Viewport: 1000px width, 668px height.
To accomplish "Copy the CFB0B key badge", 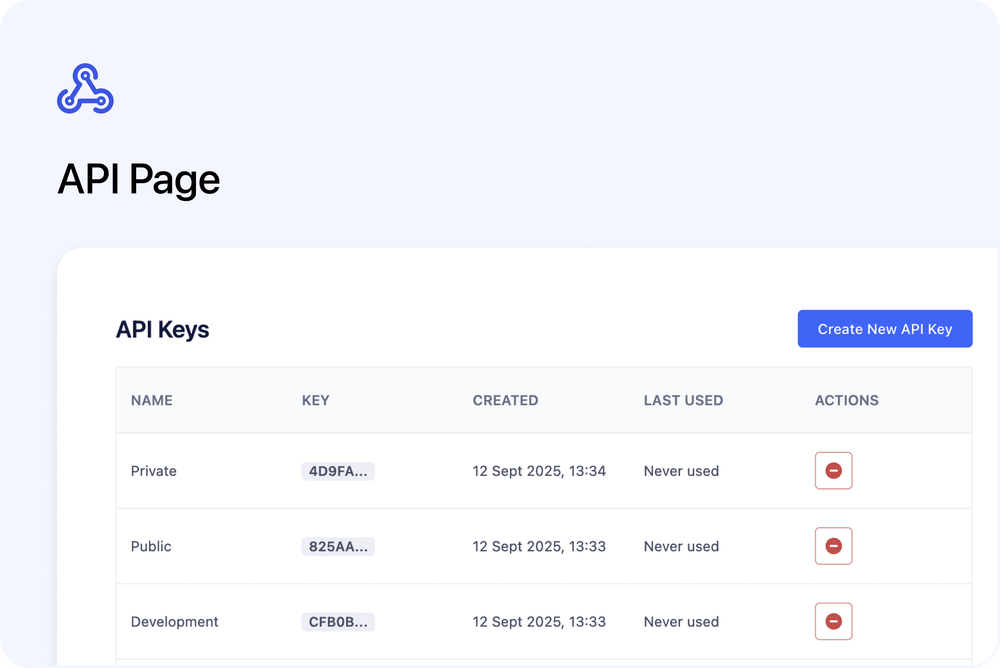I will (x=337, y=621).
